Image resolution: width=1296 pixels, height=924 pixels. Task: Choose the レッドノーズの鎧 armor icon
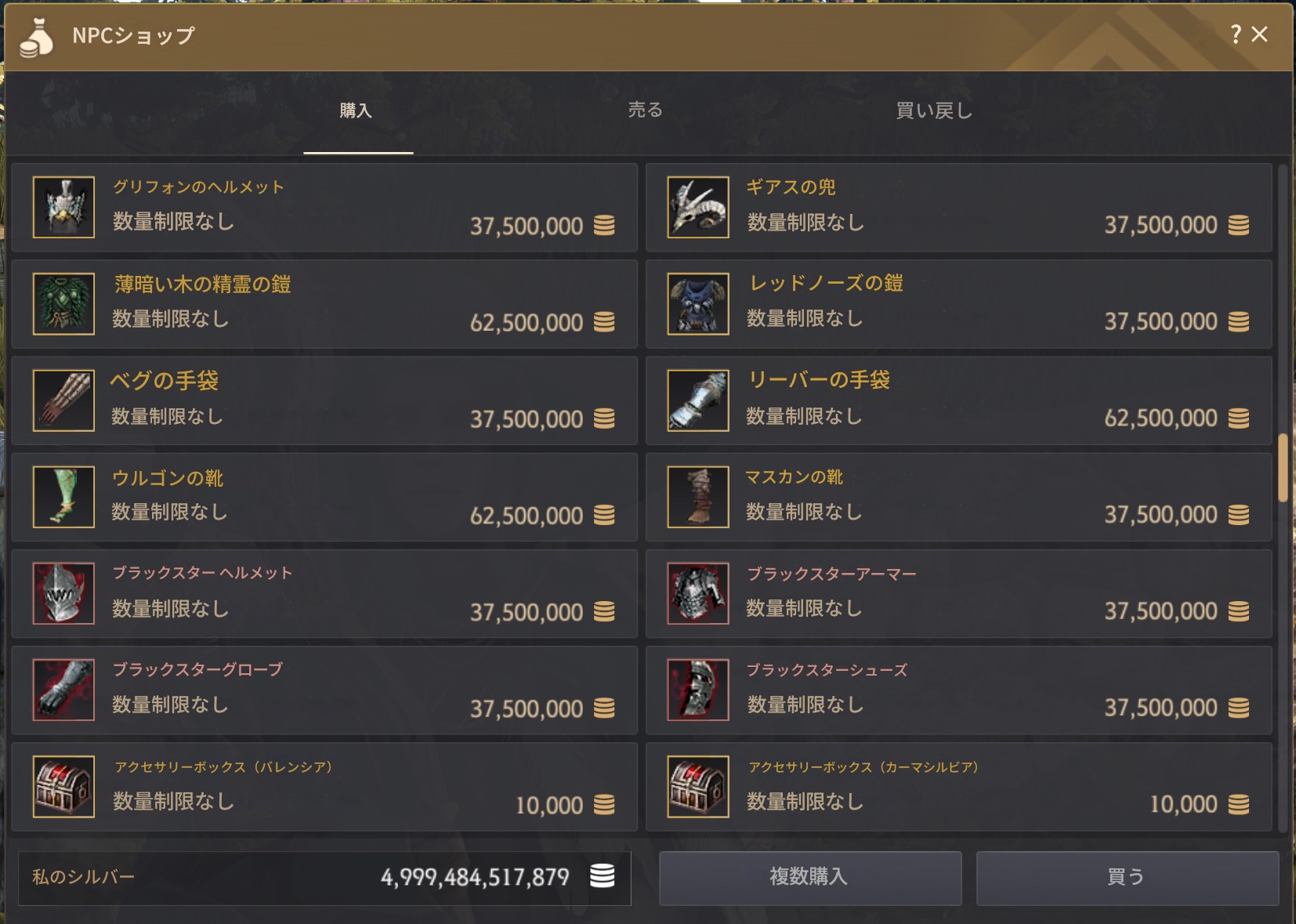[698, 304]
